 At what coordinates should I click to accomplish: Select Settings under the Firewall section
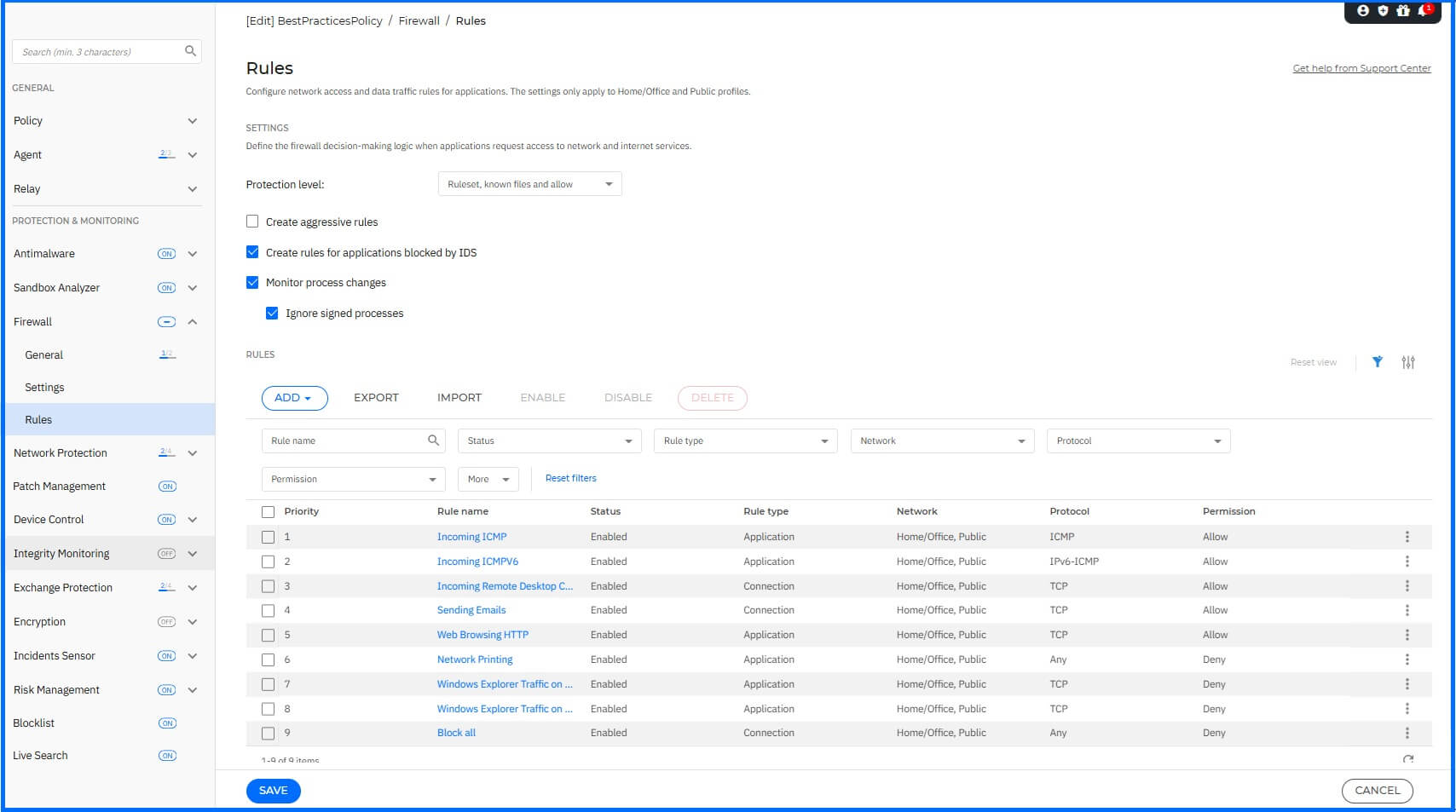(44, 387)
